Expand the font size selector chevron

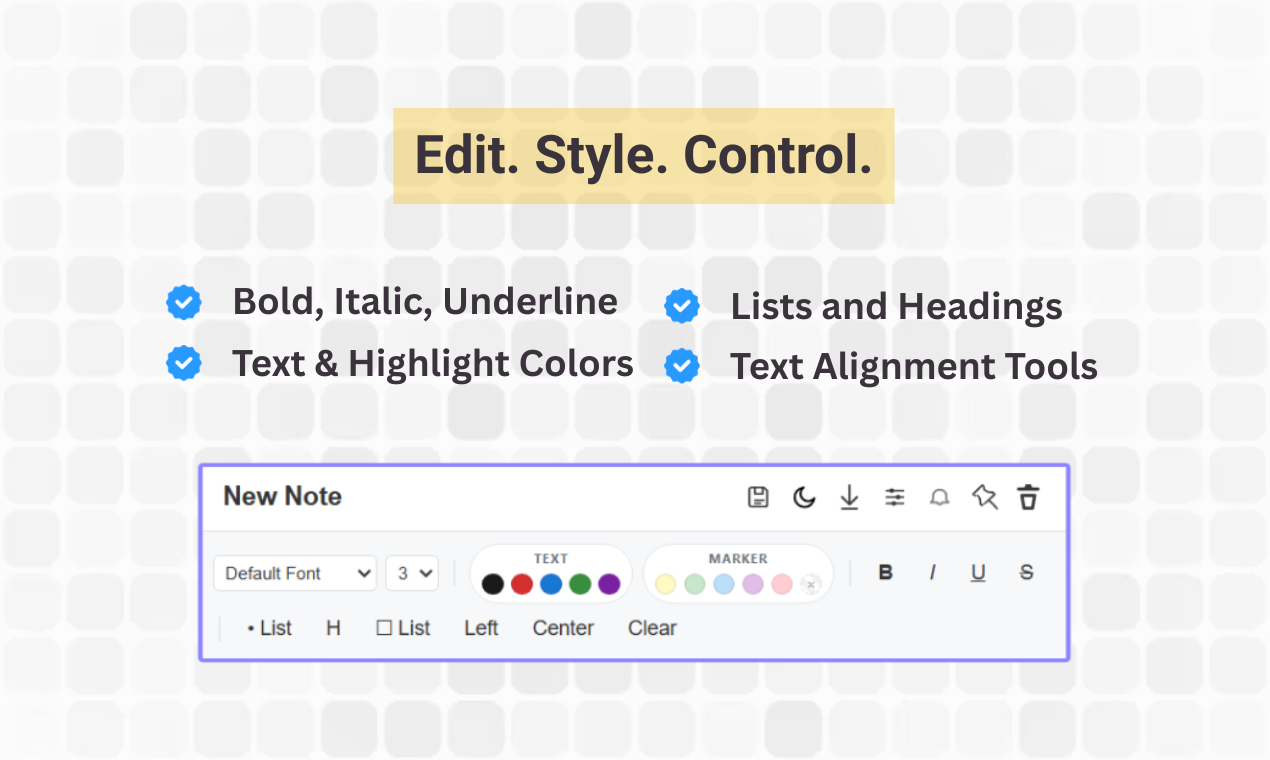coord(424,573)
